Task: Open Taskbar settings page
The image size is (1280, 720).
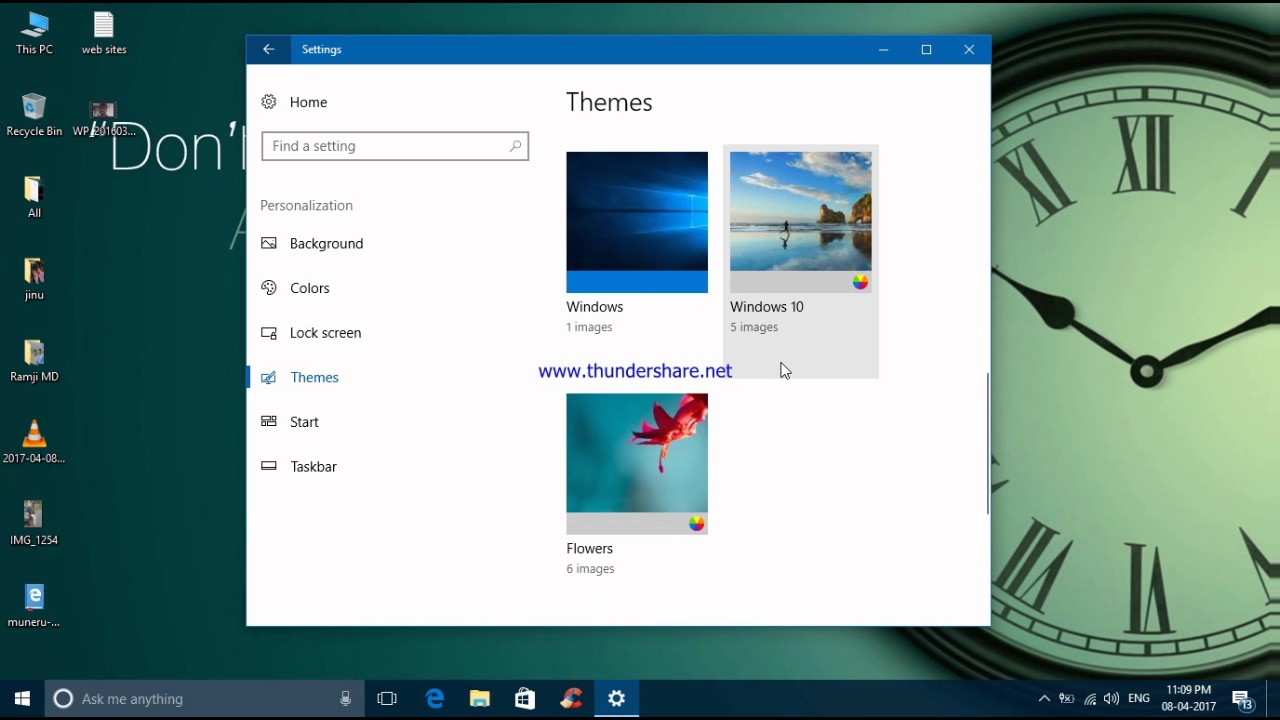Action: (x=313, y=467)
